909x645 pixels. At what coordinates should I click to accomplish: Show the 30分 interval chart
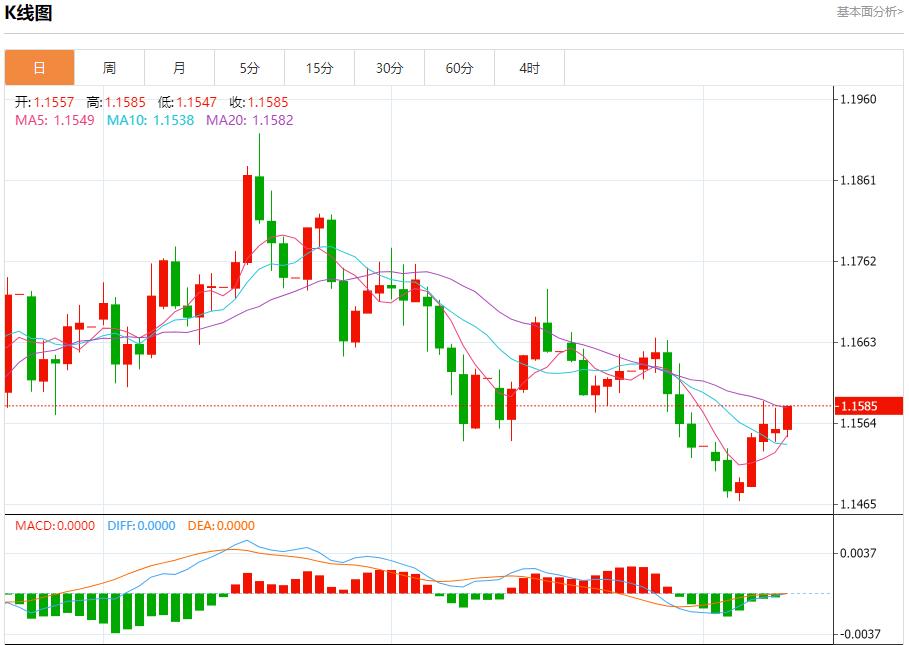point(389,68)
